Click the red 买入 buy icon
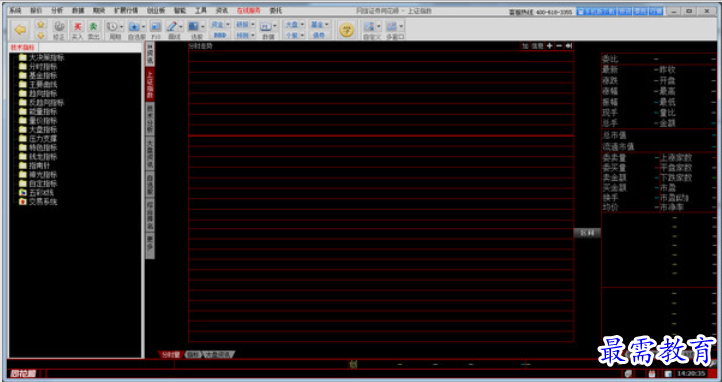The image size is (722, 382). (x=77, y=27)
